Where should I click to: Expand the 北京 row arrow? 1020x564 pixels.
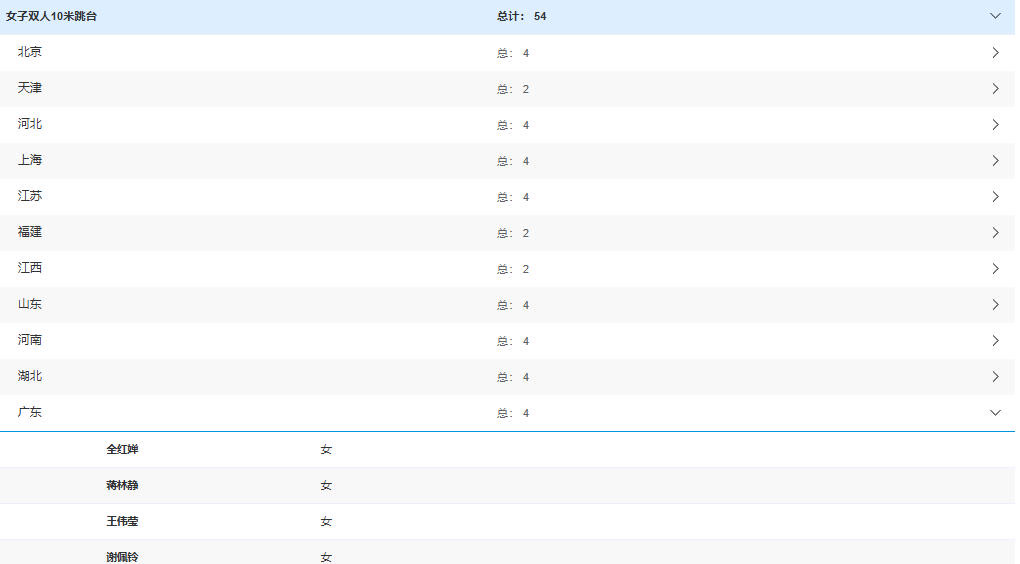point(995,53)
